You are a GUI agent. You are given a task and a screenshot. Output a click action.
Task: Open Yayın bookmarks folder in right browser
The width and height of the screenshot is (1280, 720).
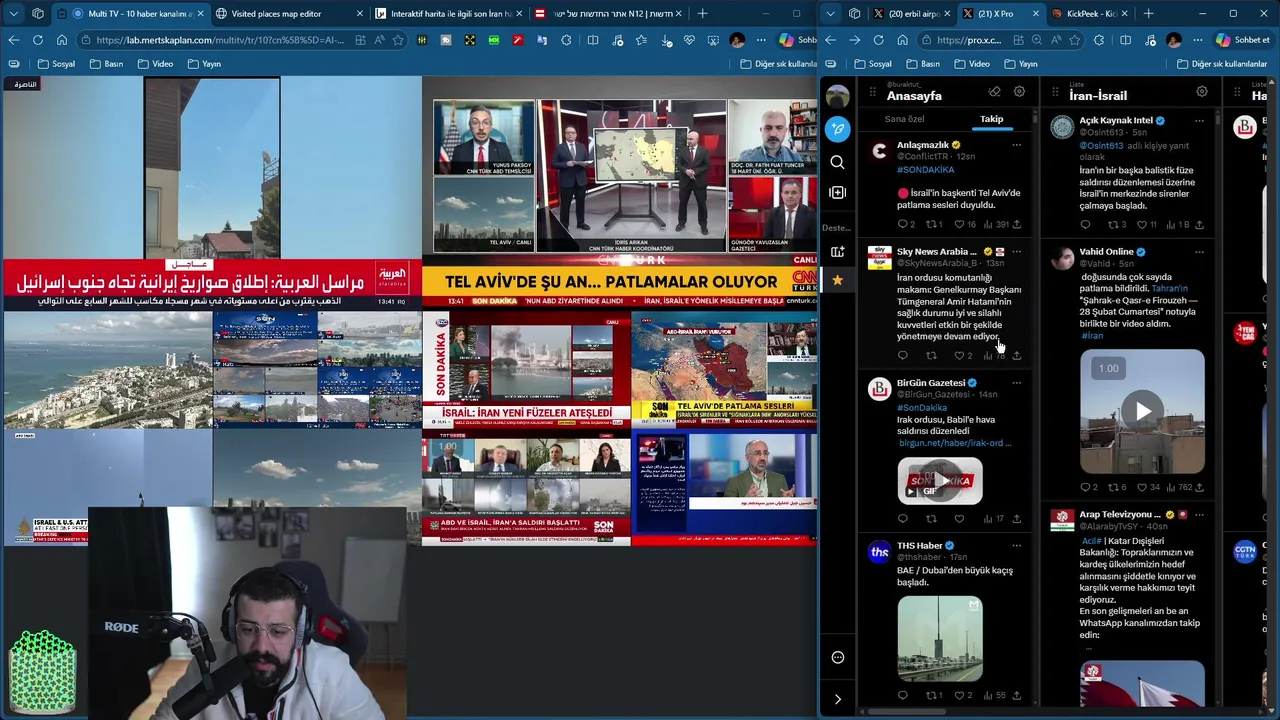coord(1020,64)
